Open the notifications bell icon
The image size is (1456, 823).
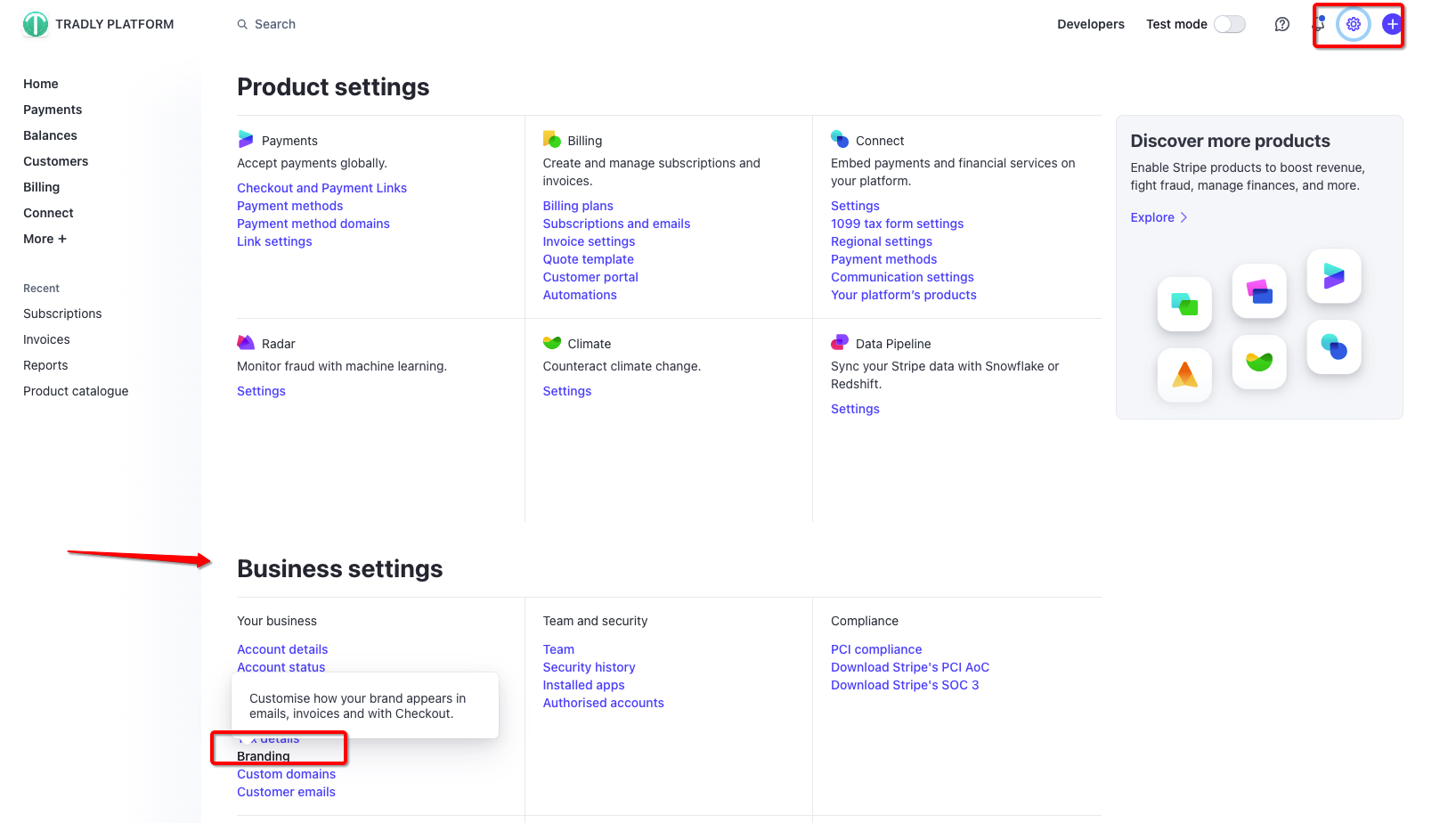(x=1320, y=25)
